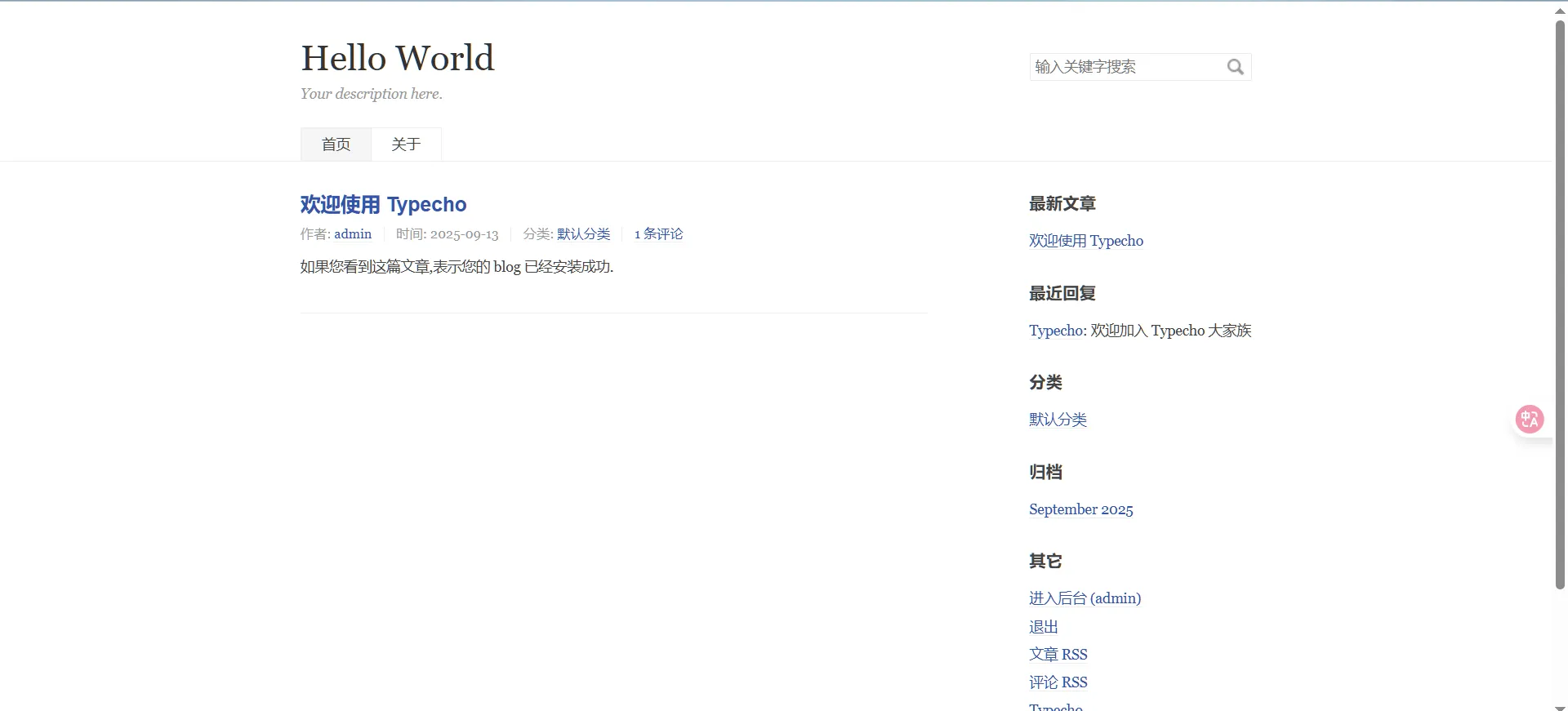Open the 文章 RSS feed link
This screenshot has width=1568, height=711.
tap(1058, 655)
